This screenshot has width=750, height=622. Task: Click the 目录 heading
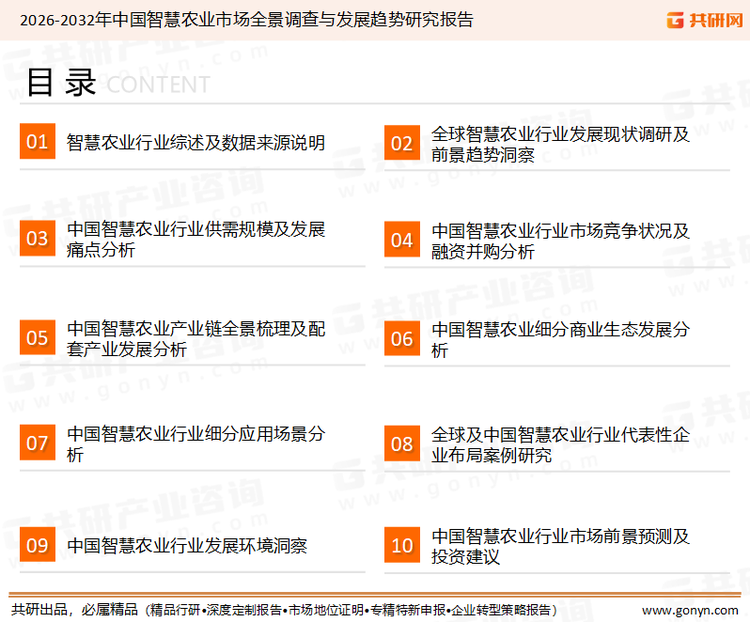pos(61,82)
